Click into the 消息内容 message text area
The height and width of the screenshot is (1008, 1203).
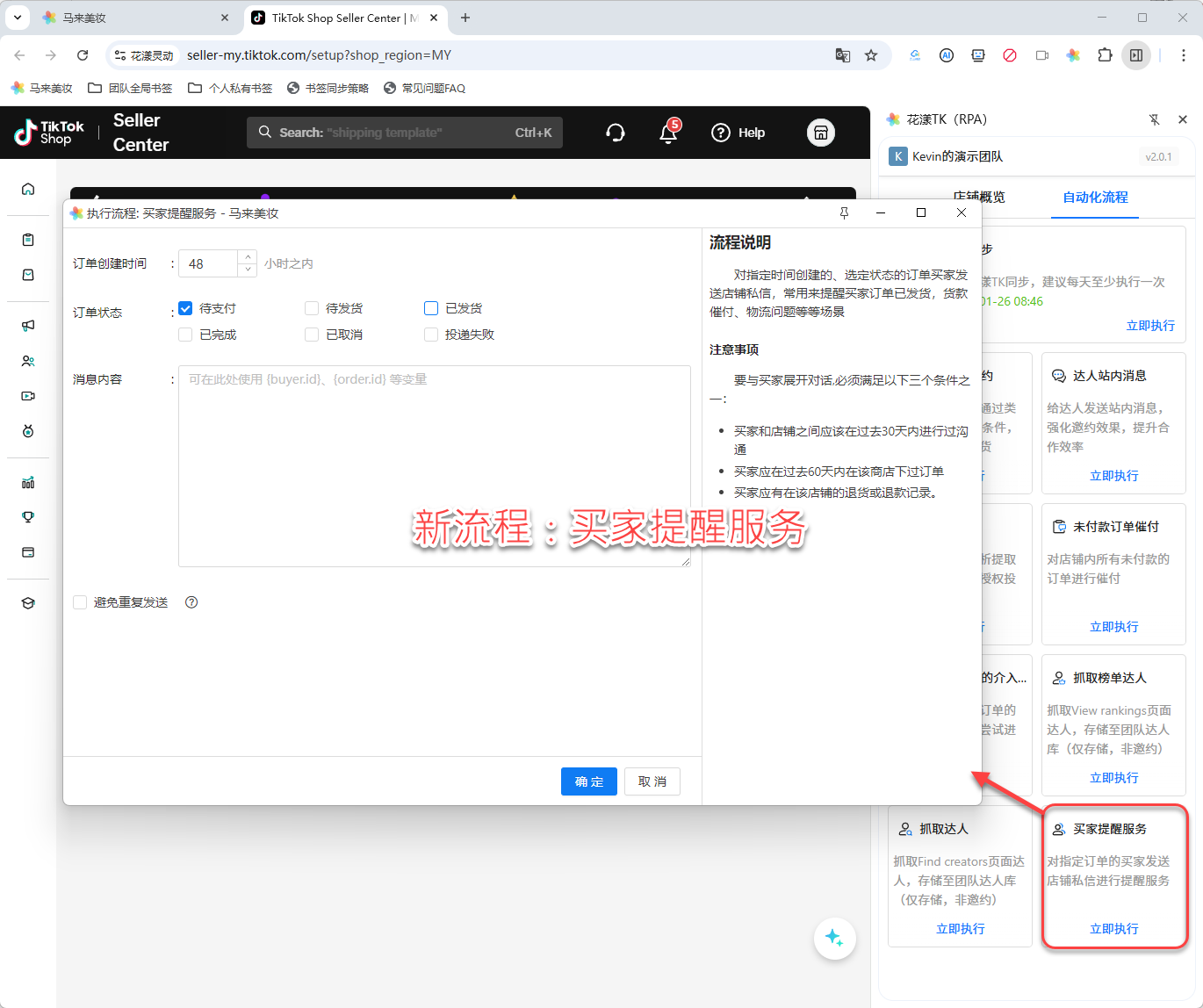pos(434,465)
